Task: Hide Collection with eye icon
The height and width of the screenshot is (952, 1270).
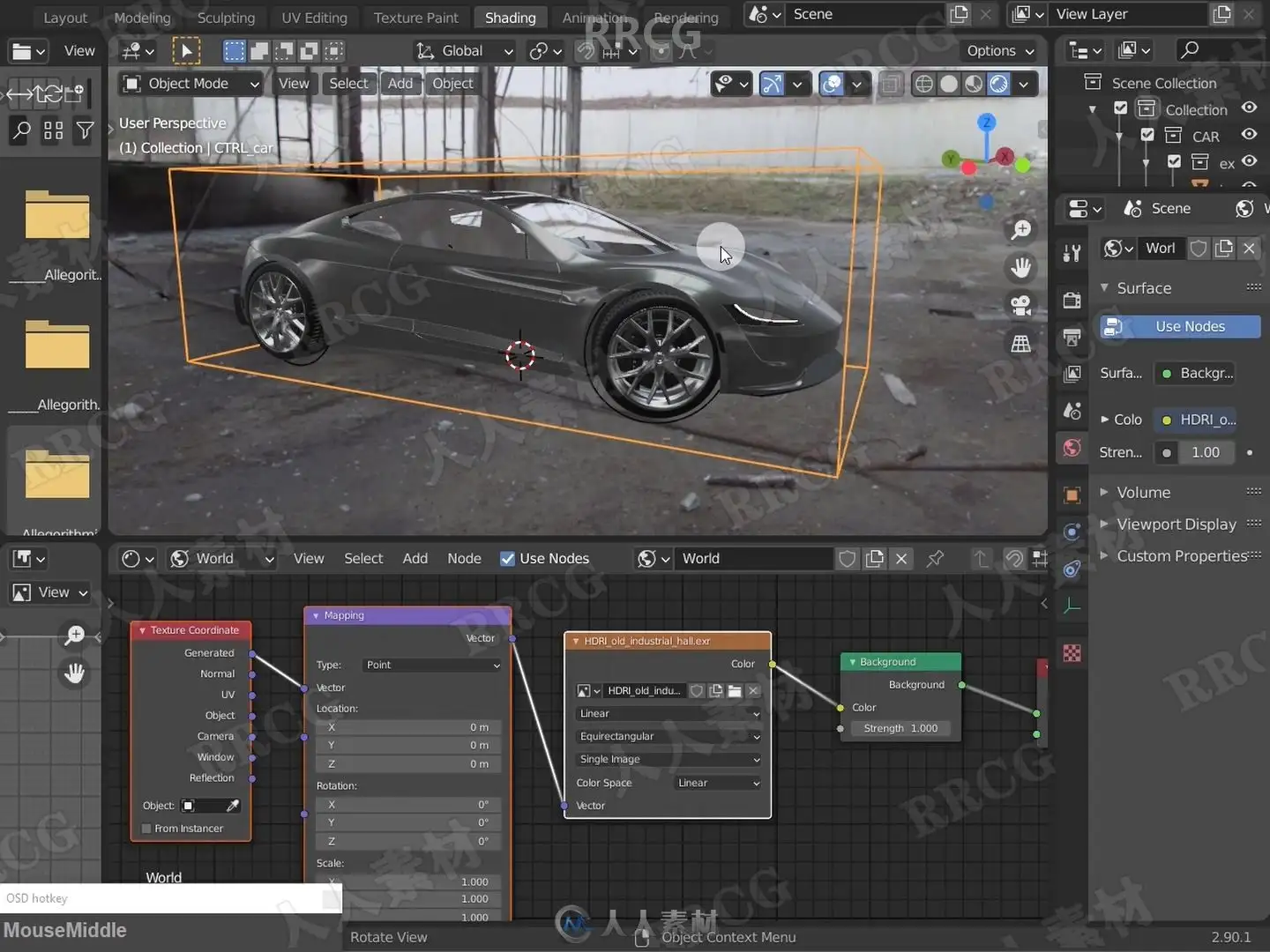Action: click(1249, 108)
